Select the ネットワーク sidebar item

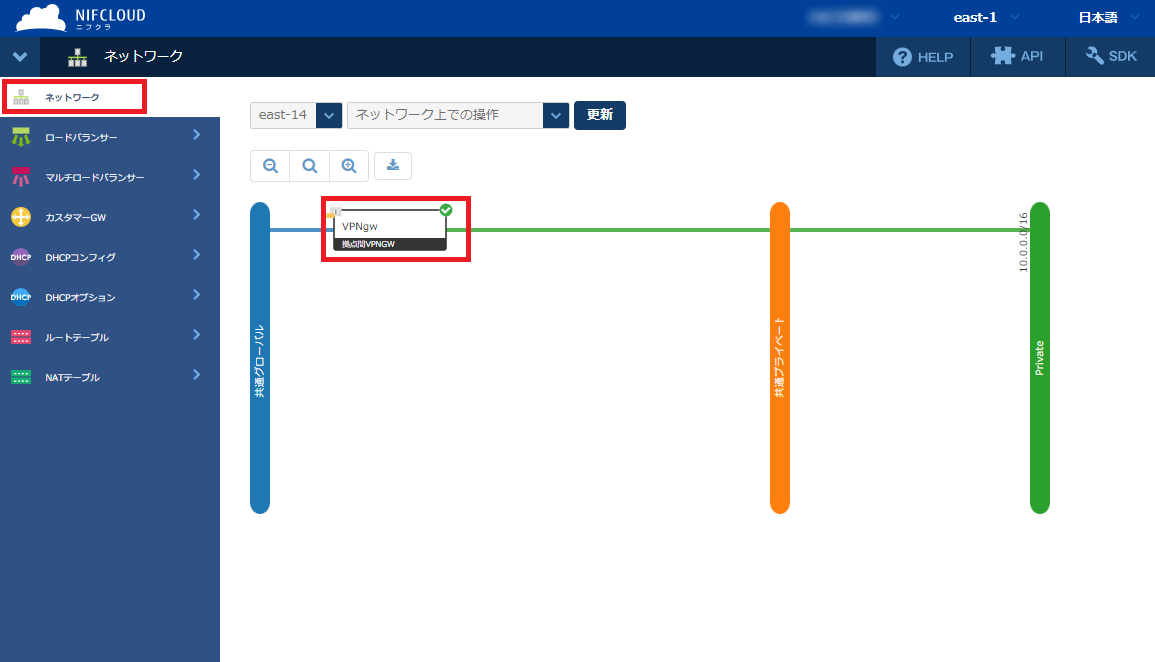pyautogui.click(x=74, y=97)
